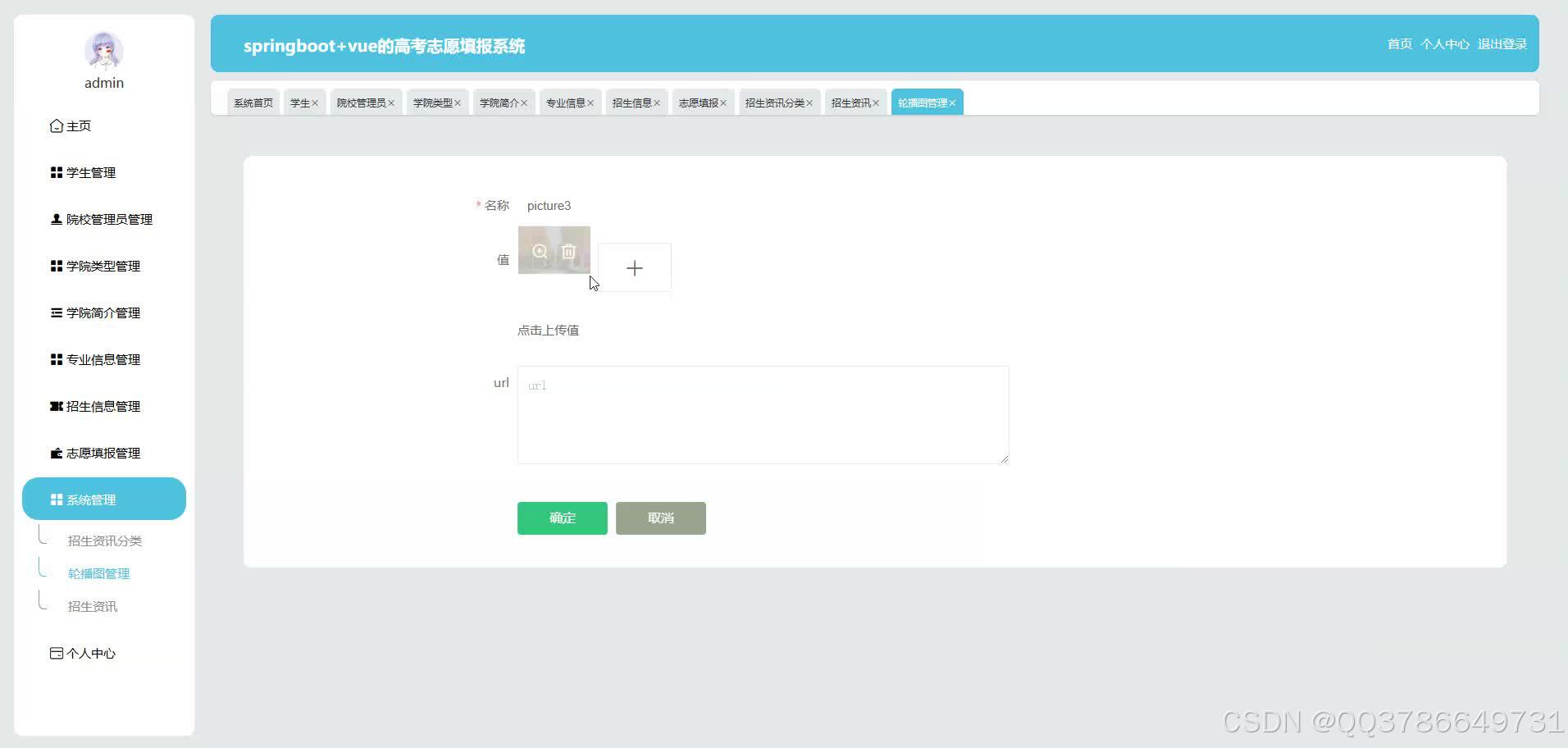Select 招生资讯 submenu item
Image resolution: width=1568 pixels, height=748 pixels.
(93, 606)
